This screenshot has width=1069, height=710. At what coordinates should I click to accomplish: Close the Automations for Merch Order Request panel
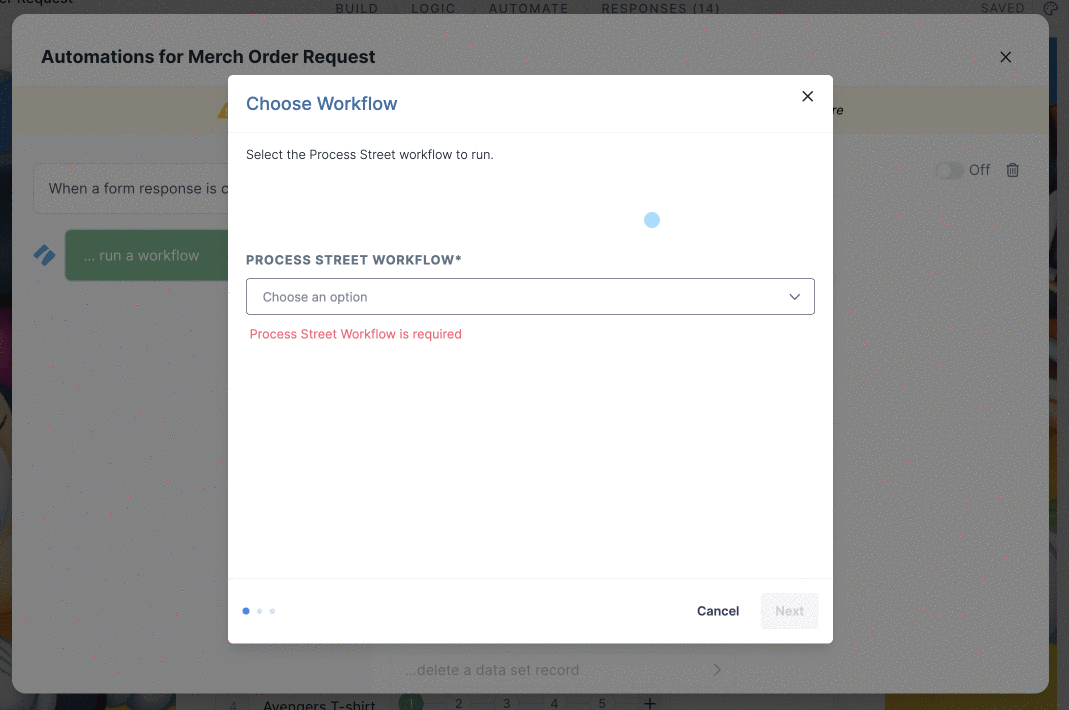tap(1005, 57)
